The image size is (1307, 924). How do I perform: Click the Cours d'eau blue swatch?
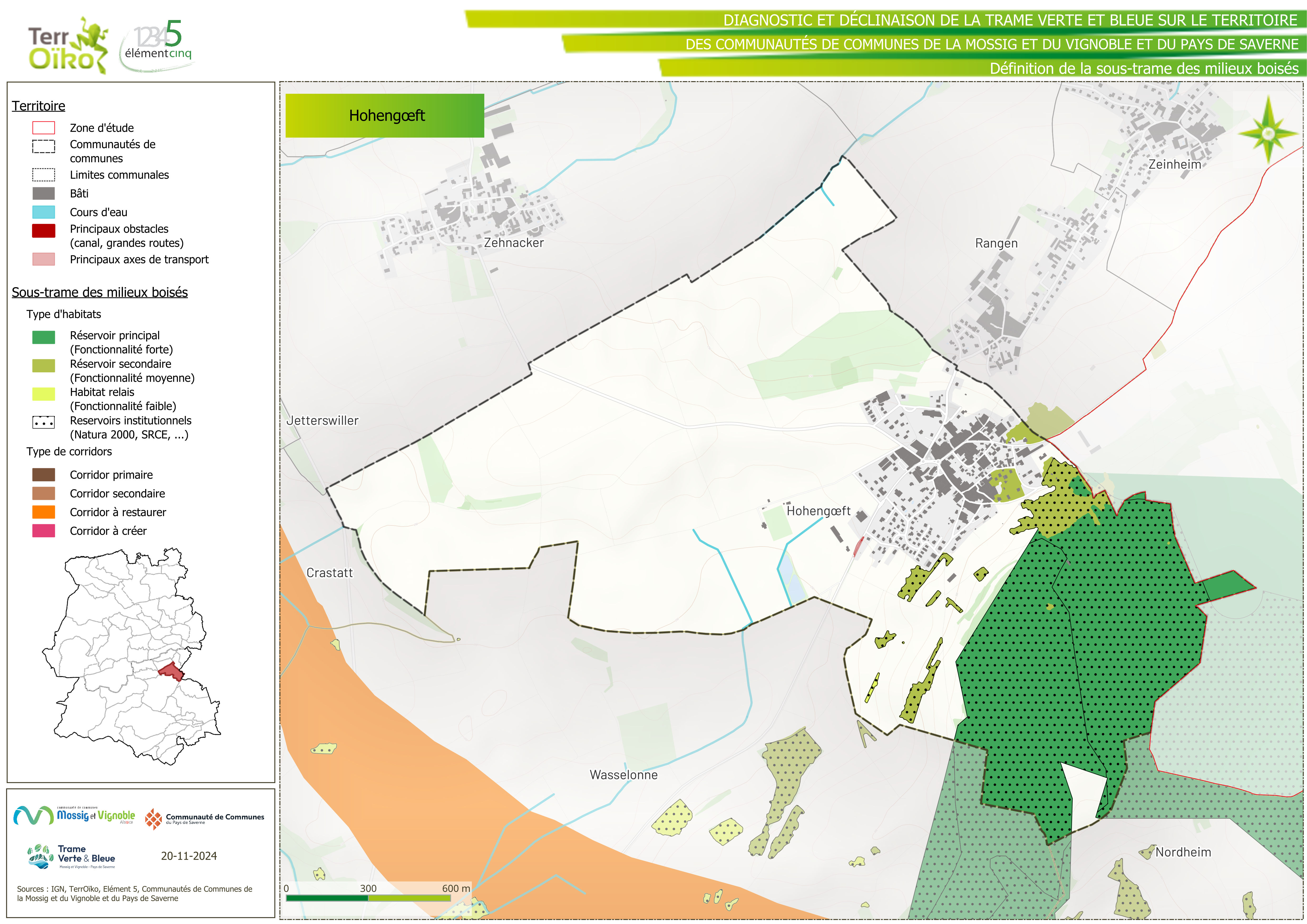[x=44, y=212]
